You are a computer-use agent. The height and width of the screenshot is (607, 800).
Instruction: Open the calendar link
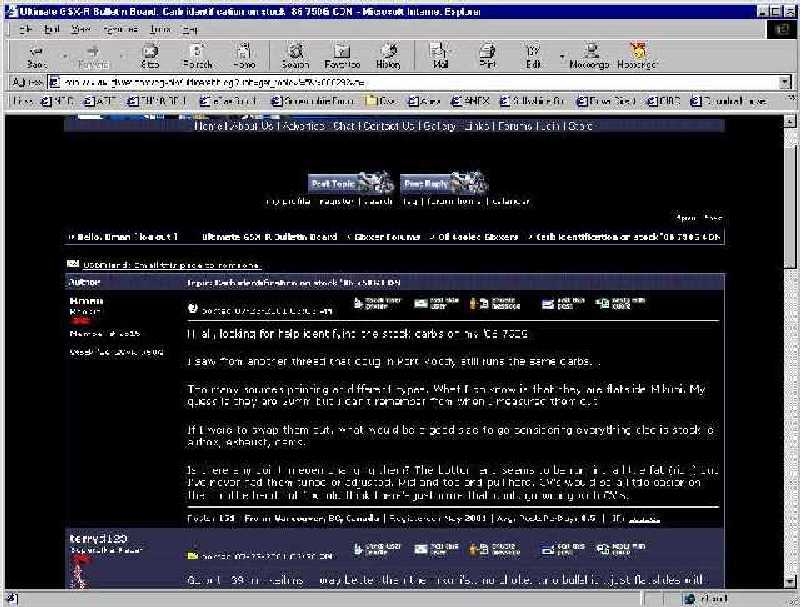[510, 201]
